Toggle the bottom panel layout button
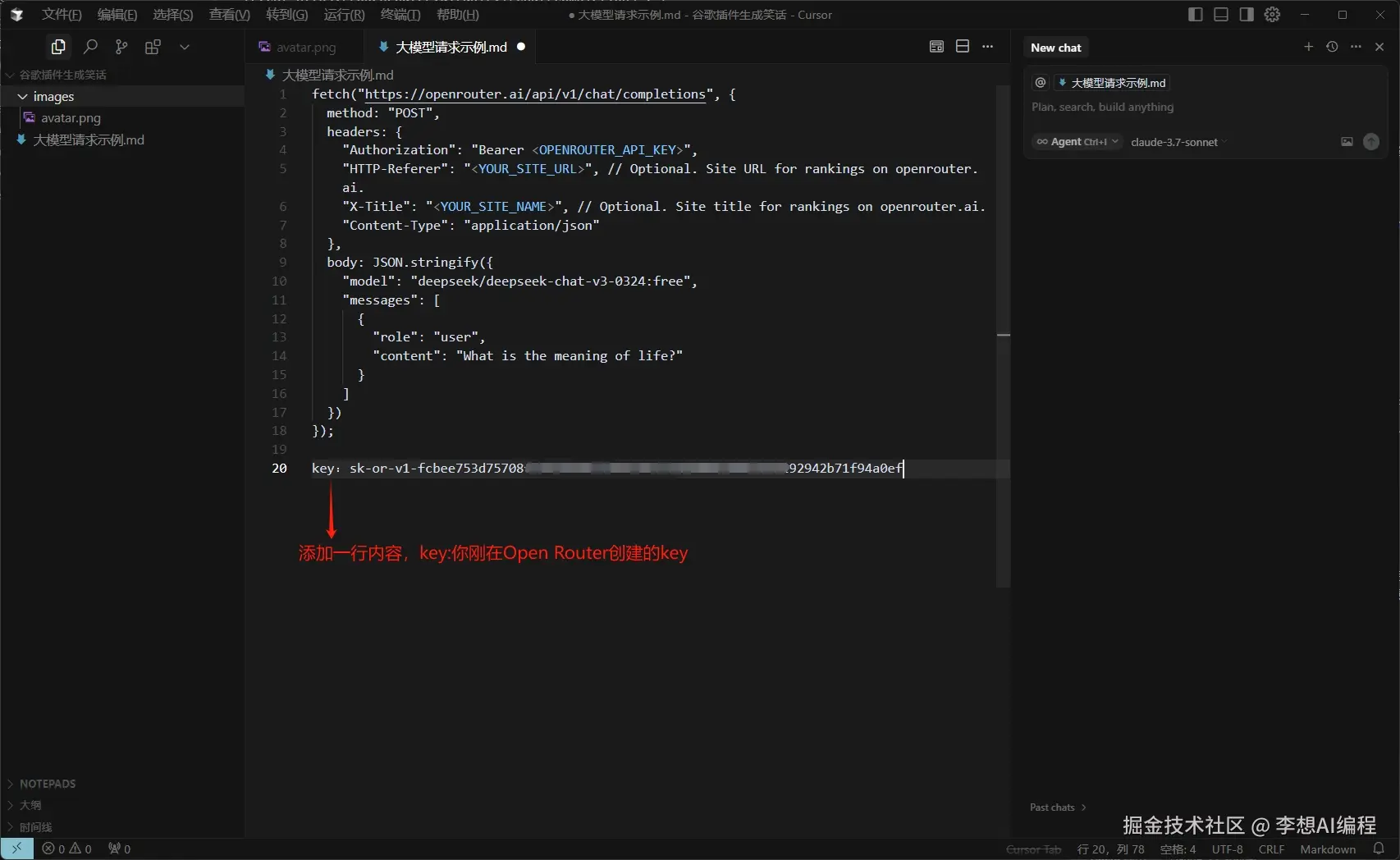 point(1221,15)
